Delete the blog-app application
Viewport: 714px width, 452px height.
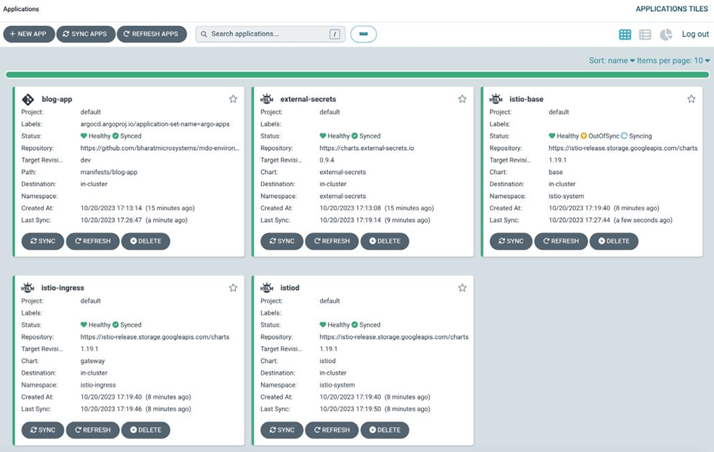coord(146,241)
